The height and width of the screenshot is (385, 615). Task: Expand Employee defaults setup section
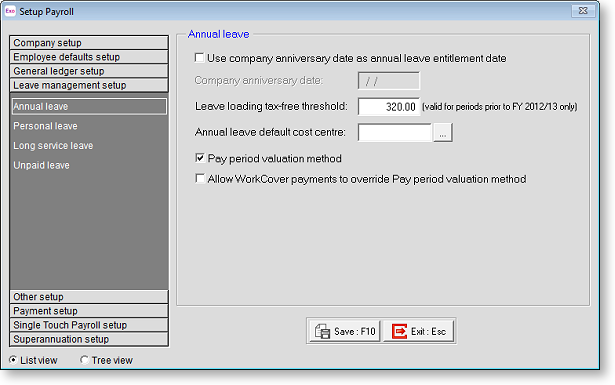89,57
